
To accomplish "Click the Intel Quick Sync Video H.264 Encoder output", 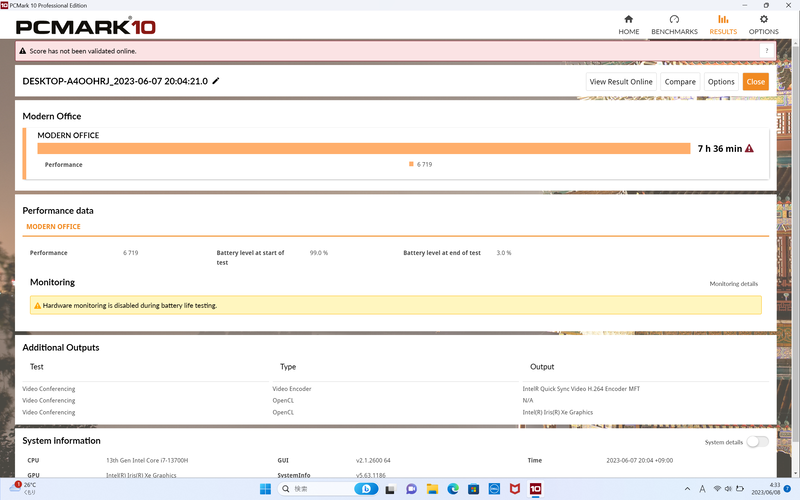I will click(581, 389).
